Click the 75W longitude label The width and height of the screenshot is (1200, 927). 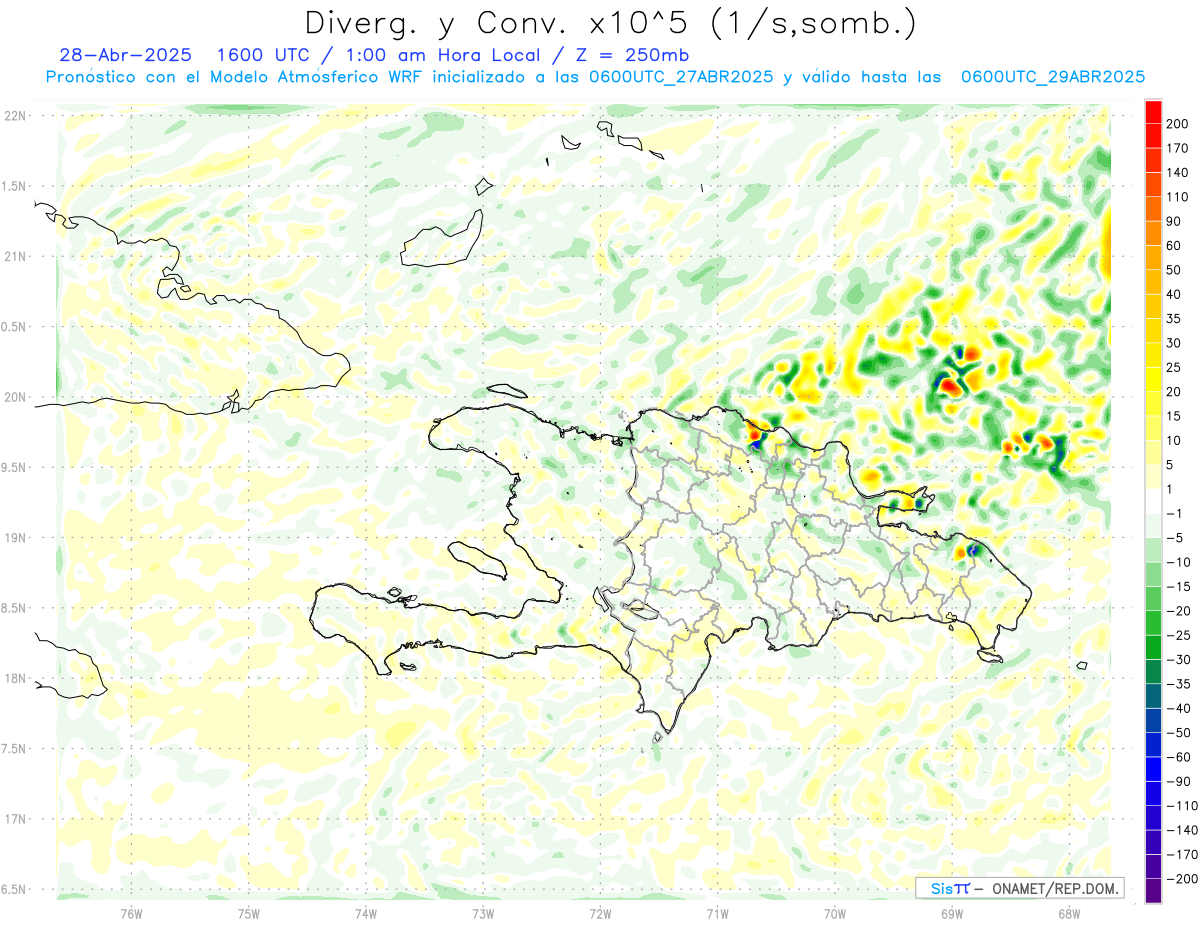pos(249,913)
